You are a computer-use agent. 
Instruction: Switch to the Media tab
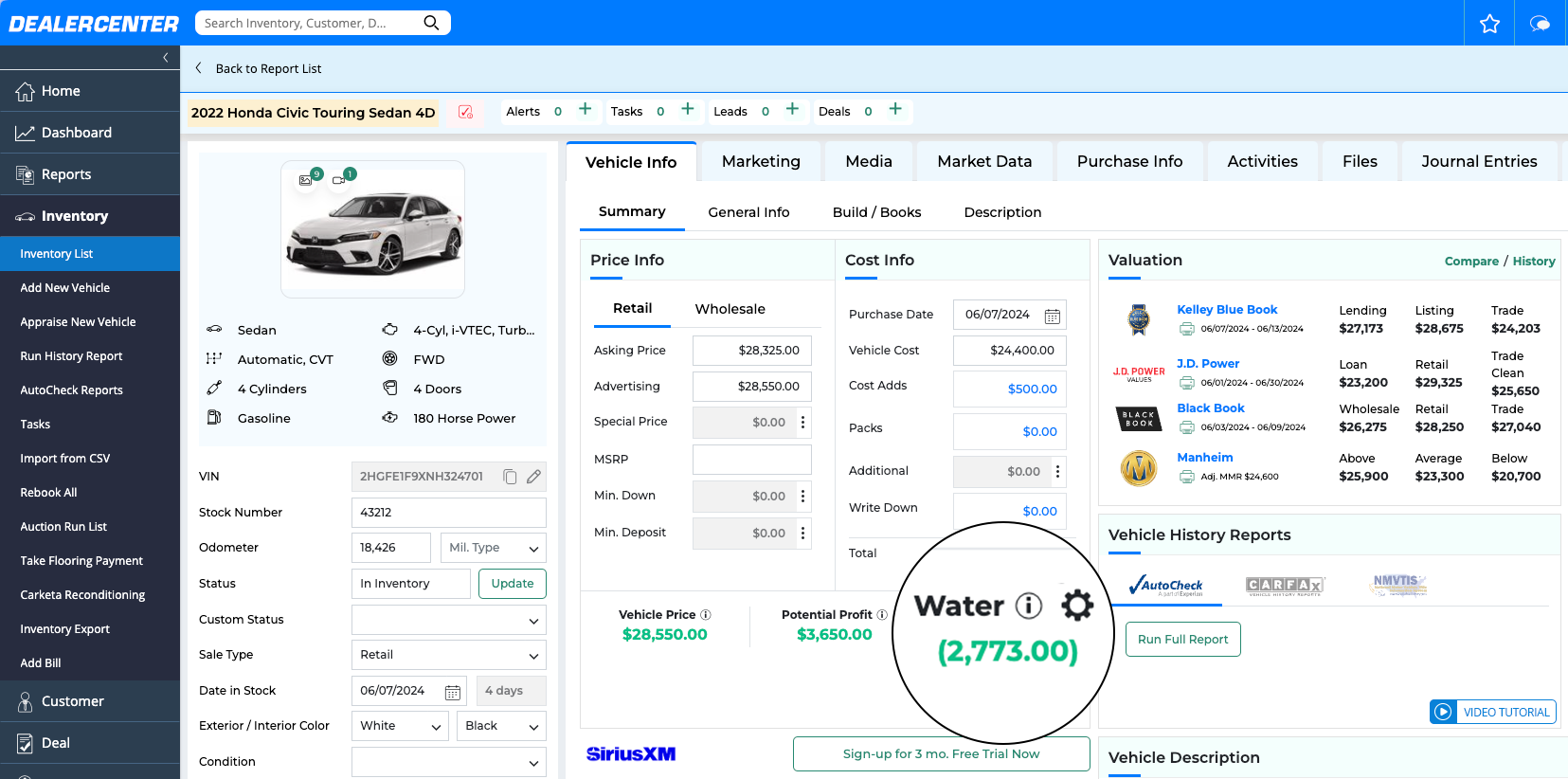[x=869, y=161]
